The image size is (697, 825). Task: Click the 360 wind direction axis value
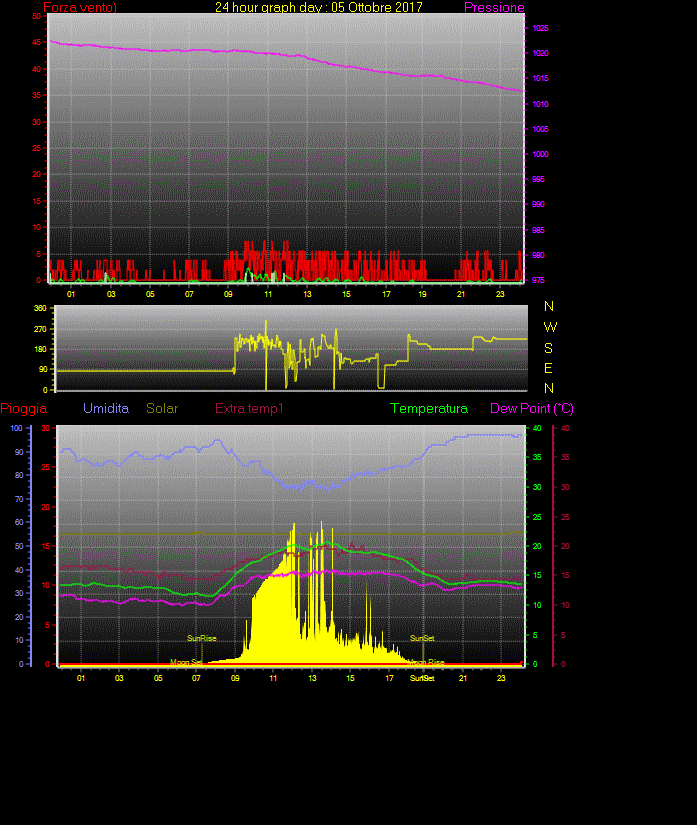(41, 308)
